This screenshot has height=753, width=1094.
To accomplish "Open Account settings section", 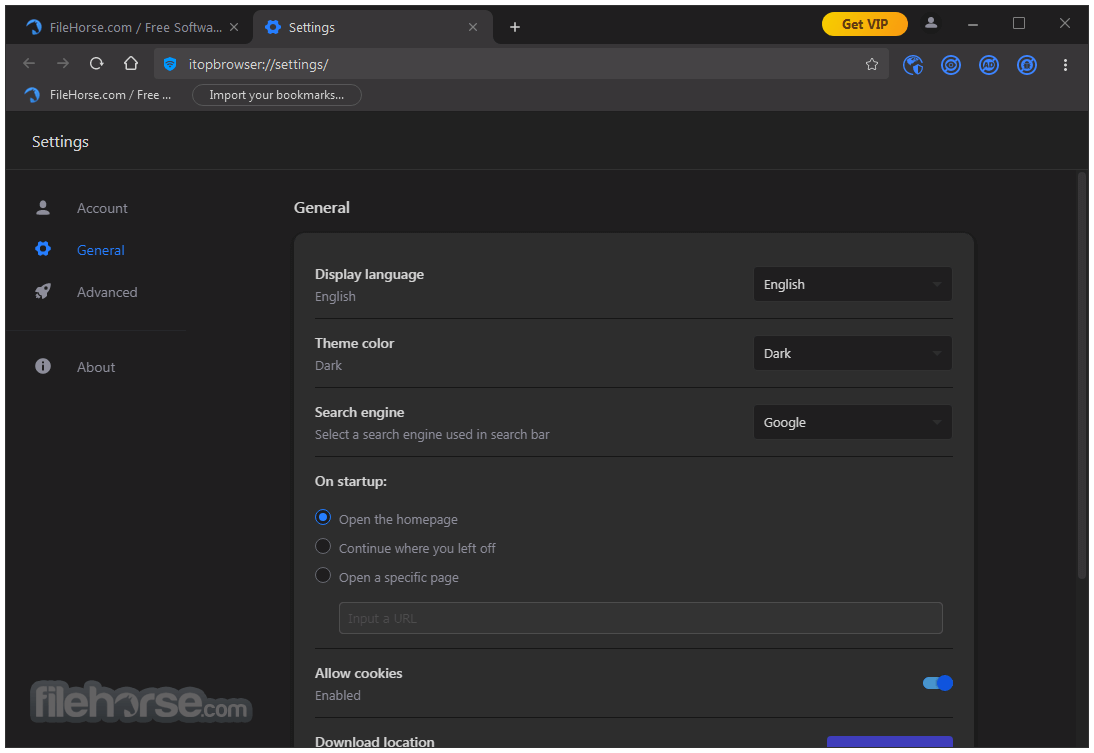I will [102, 208].
